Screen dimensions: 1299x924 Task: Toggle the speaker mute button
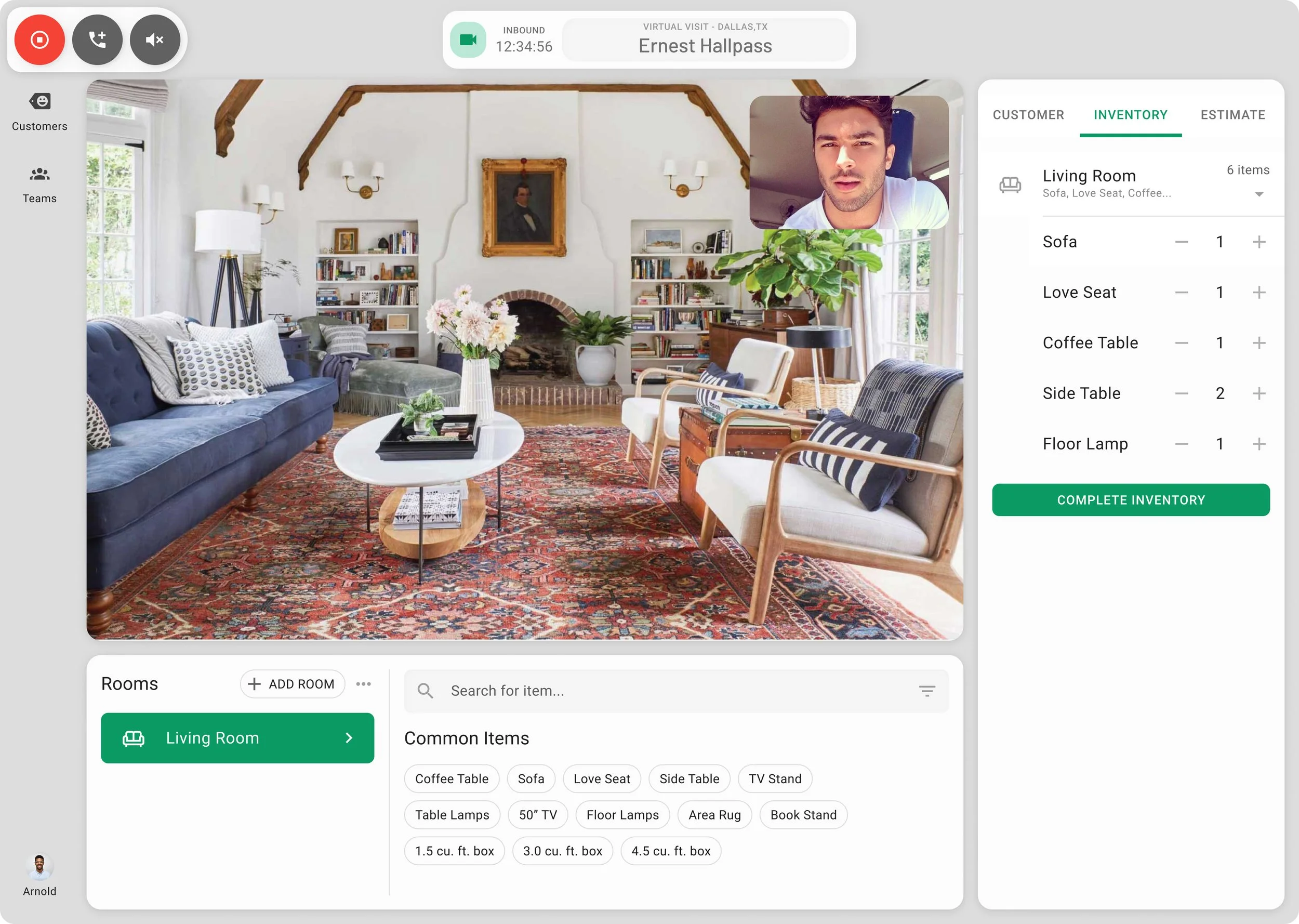(x=155, y=40)
